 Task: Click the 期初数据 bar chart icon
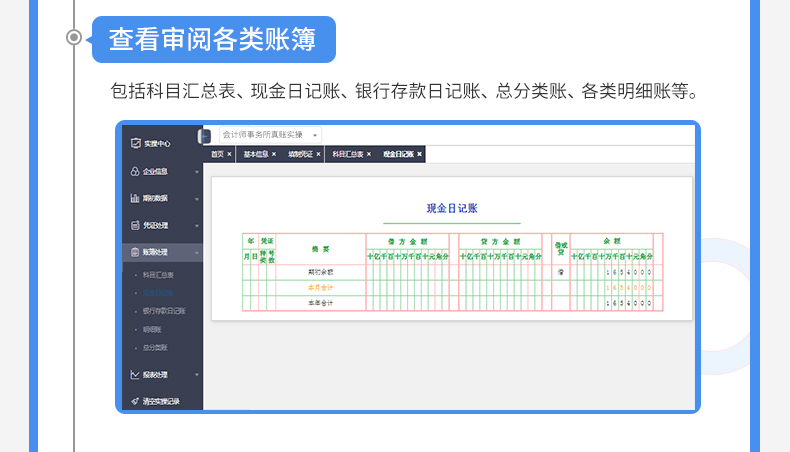135,198
